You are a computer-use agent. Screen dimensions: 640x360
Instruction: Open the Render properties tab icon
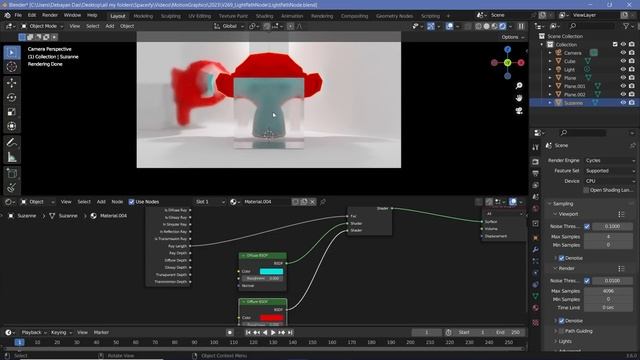536,162
